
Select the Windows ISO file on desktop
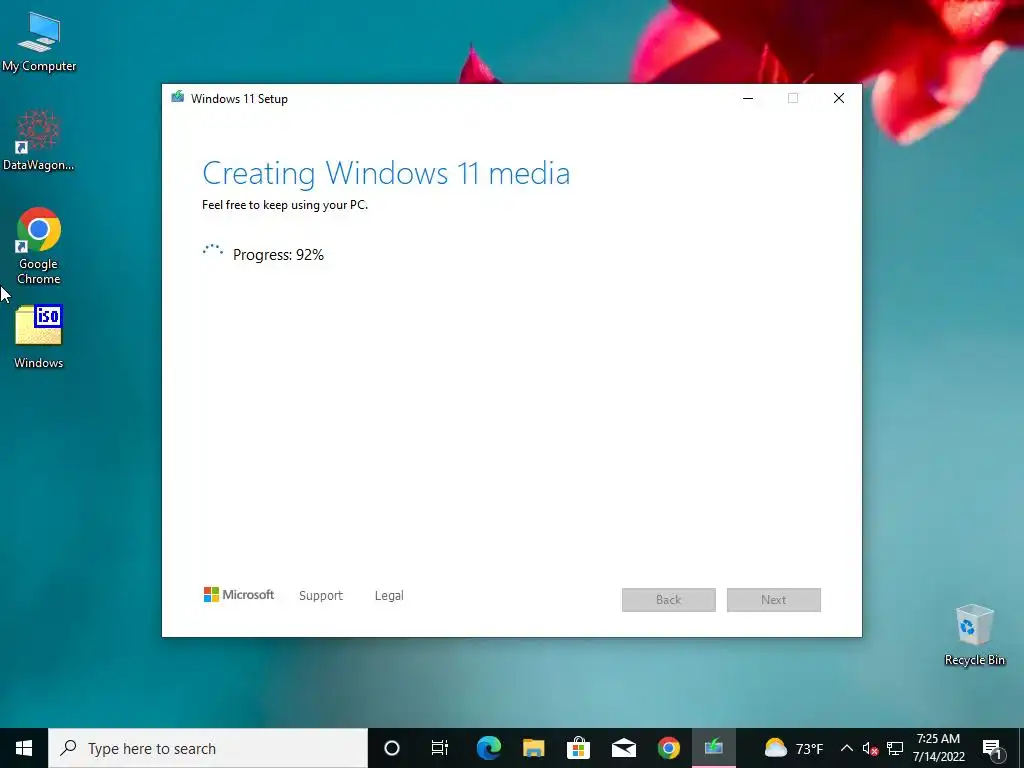[39, 337]
